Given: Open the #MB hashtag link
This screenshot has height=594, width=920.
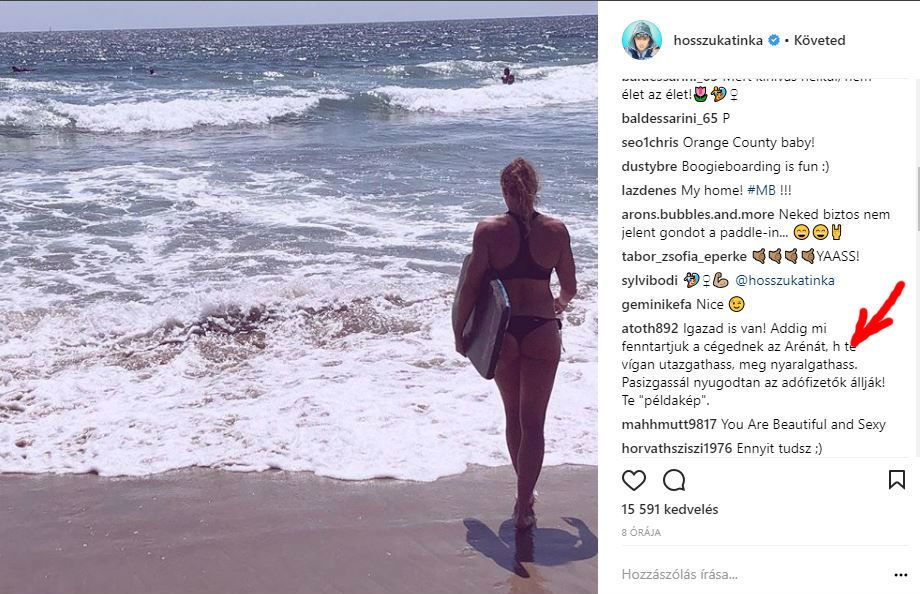Looking at the screenshot, I should tap(761, 190).
